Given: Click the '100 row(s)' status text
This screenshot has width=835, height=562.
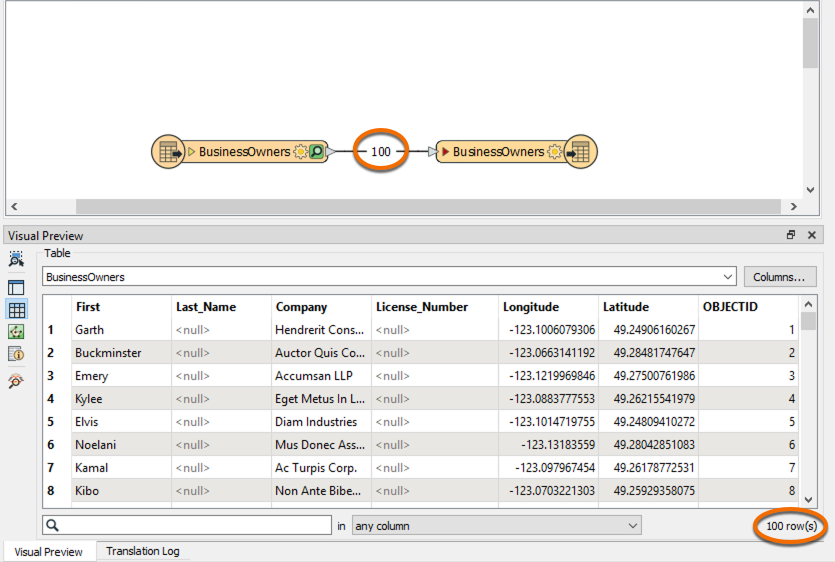Looking at the screenshot, I should coord(791,526).
